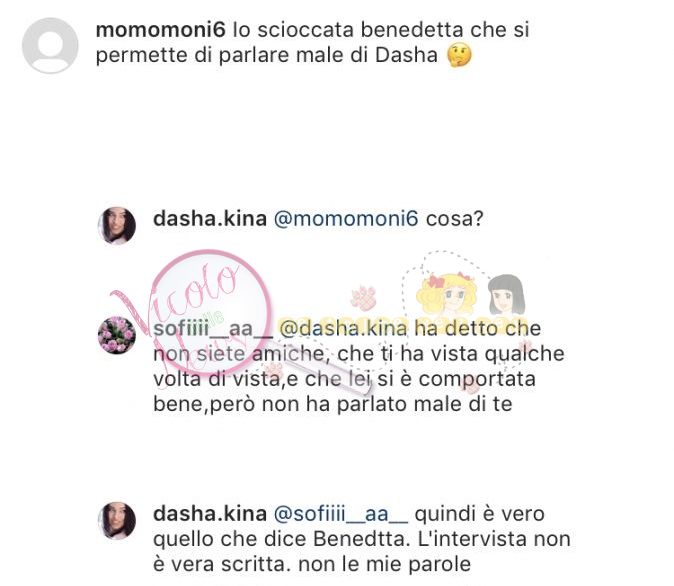The height and width of the screenshot is (586, 674).
Task: Open momomoni6's default gray profile avatar
Action: (x=50, y=45)
